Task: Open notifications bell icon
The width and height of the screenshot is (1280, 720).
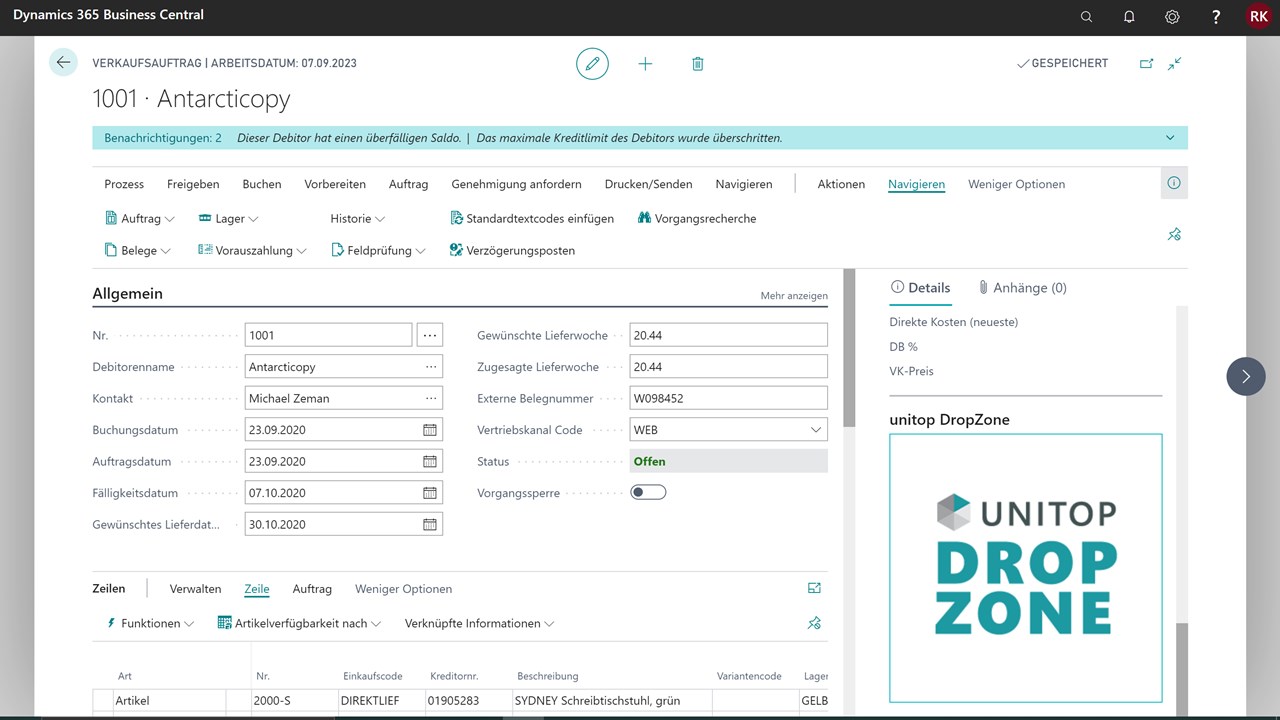Action: [1129, 16]
